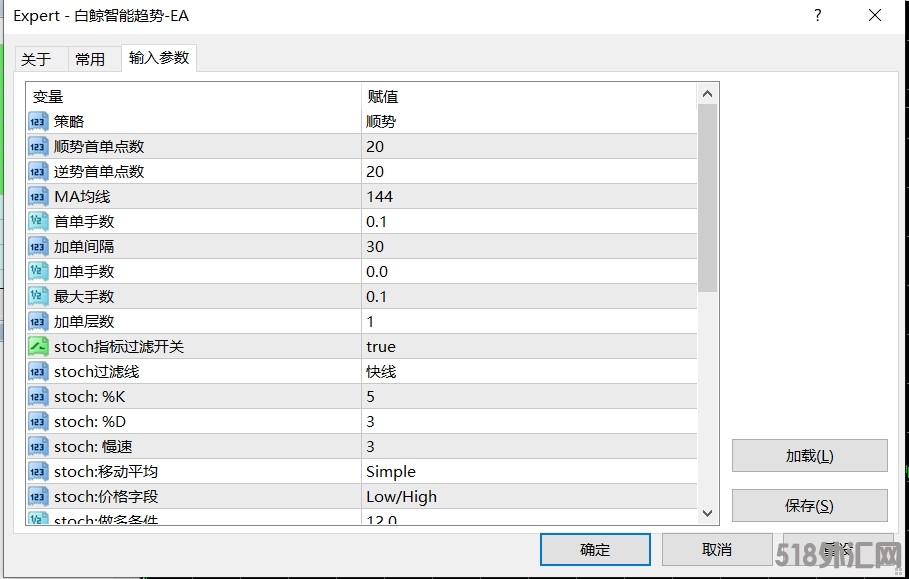The height and width of the screenshot is (579, 909).
Task: Switch to the 关于 tab
Action: coord(36,59)
